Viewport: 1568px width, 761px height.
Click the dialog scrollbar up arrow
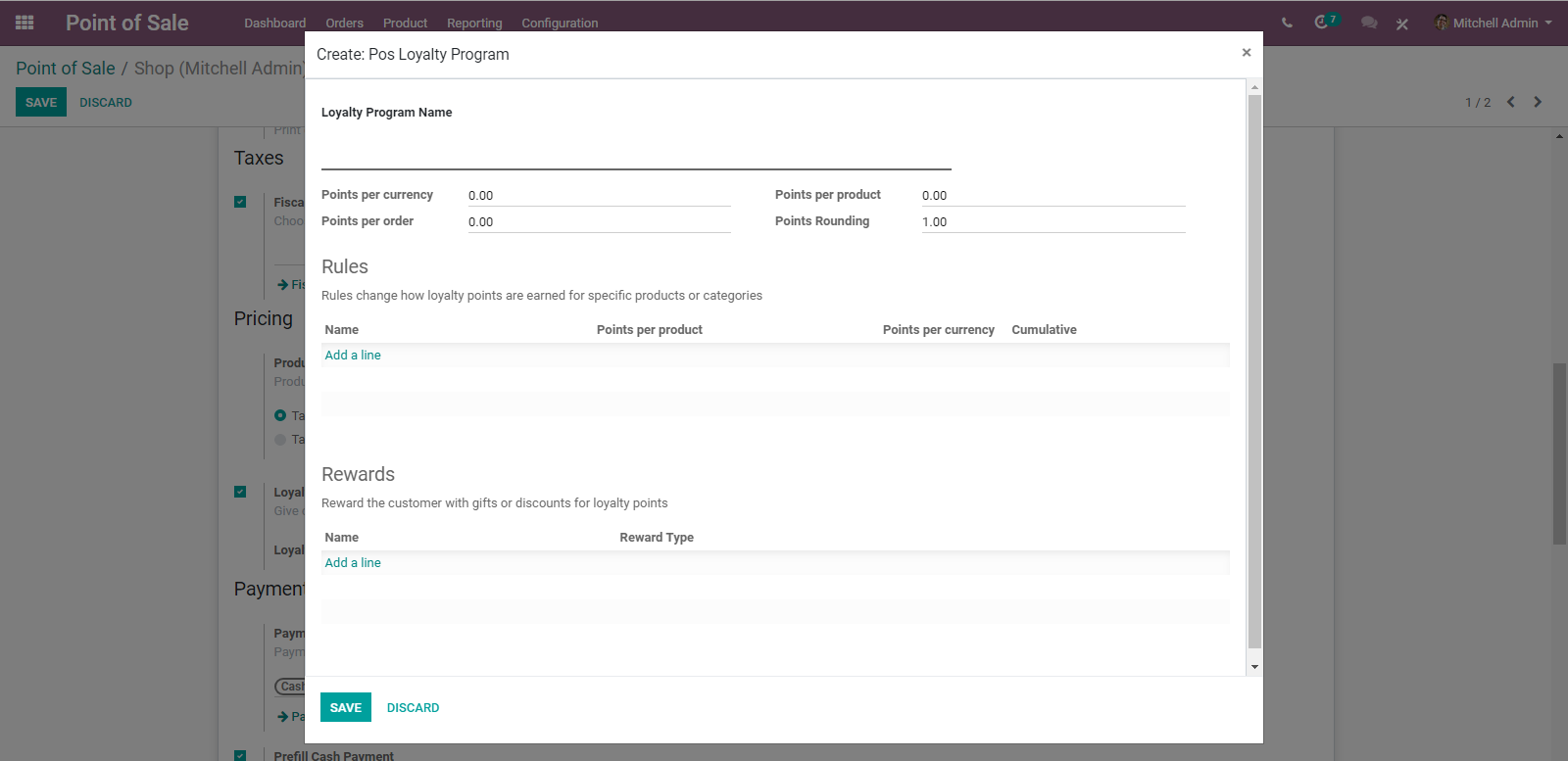pos(1254,88)
